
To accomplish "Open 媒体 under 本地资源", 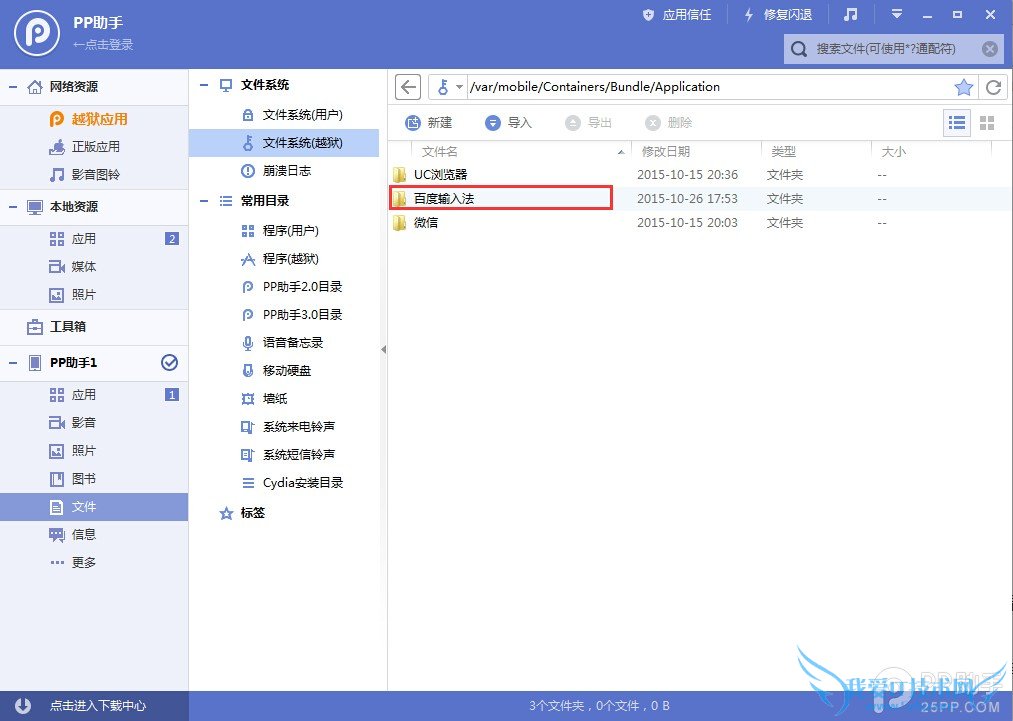I will [x=94, y=267].
